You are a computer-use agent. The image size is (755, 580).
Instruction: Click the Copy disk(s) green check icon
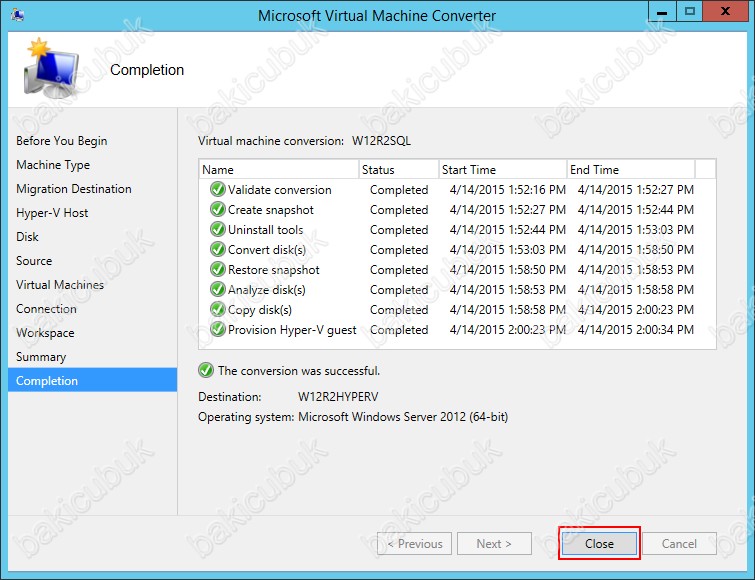pos(218,309)
